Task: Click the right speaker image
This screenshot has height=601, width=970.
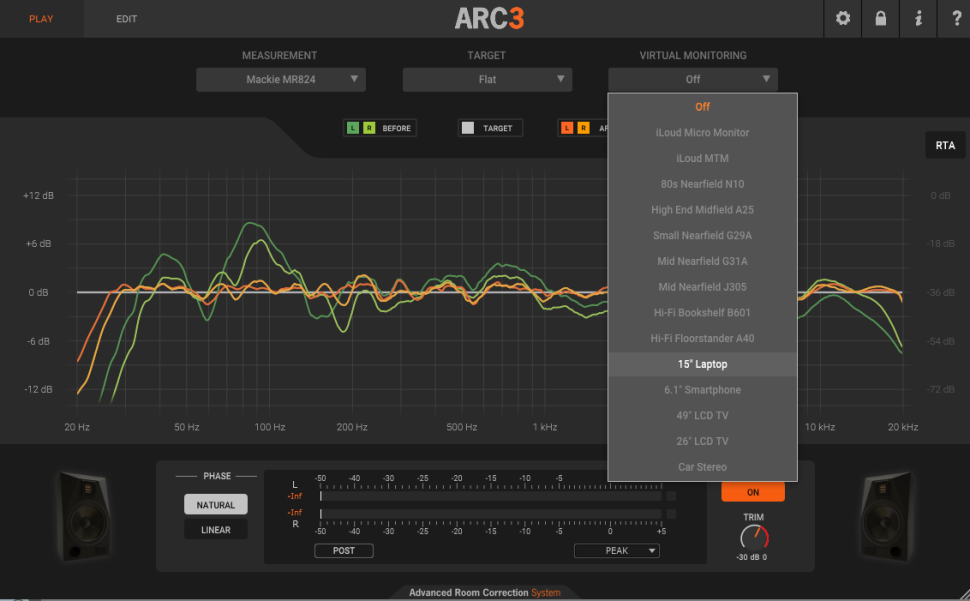Action: tap(886, 516)
